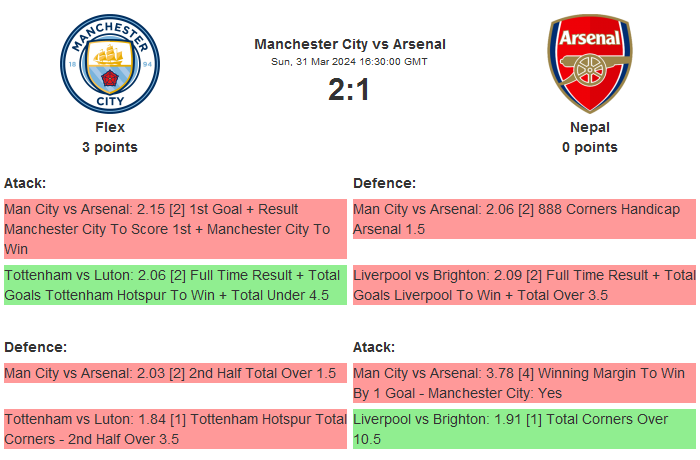Click the left Atack section heading
Screen dimensions: 700x460
coord(25,183)
